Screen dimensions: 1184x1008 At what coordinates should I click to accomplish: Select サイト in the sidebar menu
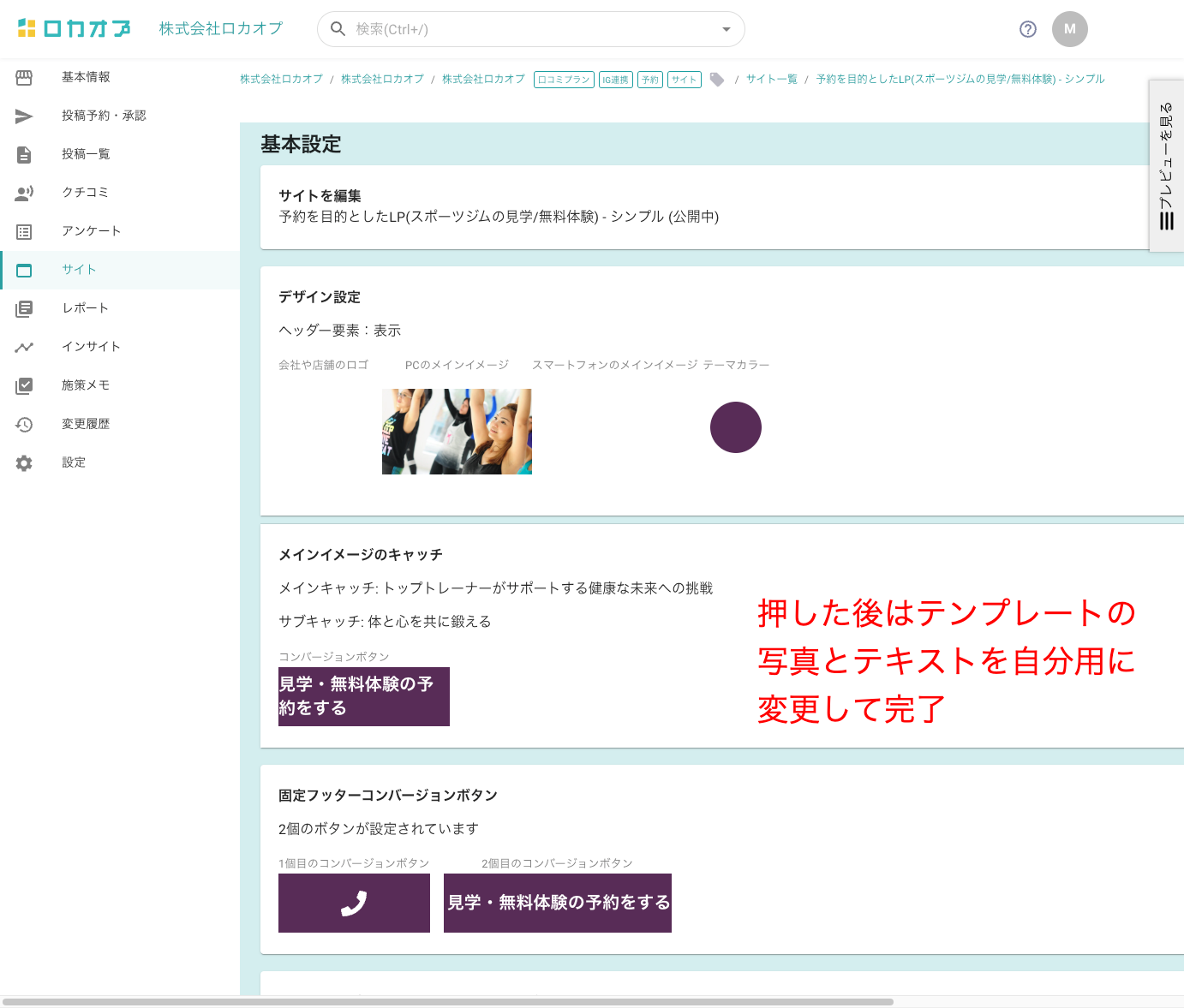[79, 270]
